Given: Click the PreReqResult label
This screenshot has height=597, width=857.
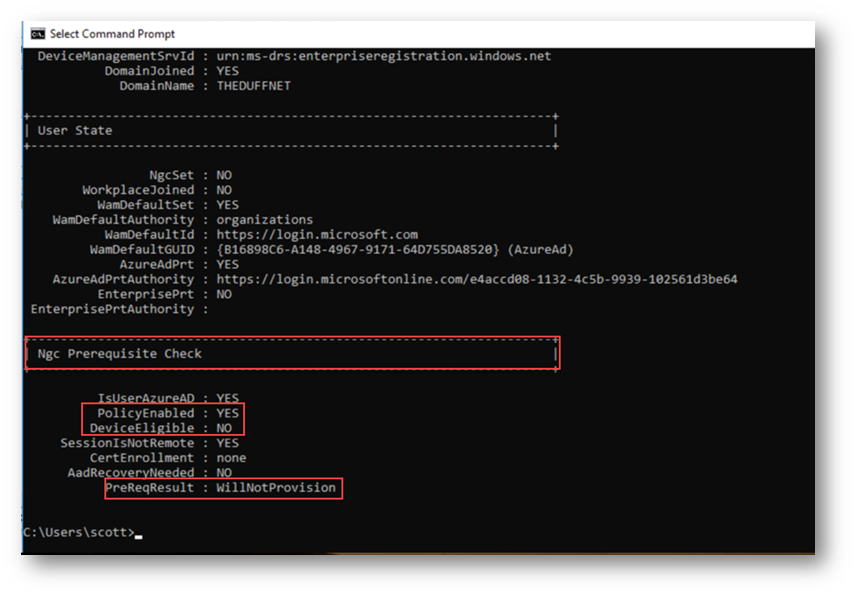Looking at the screenshot, I should click(149, 488).
